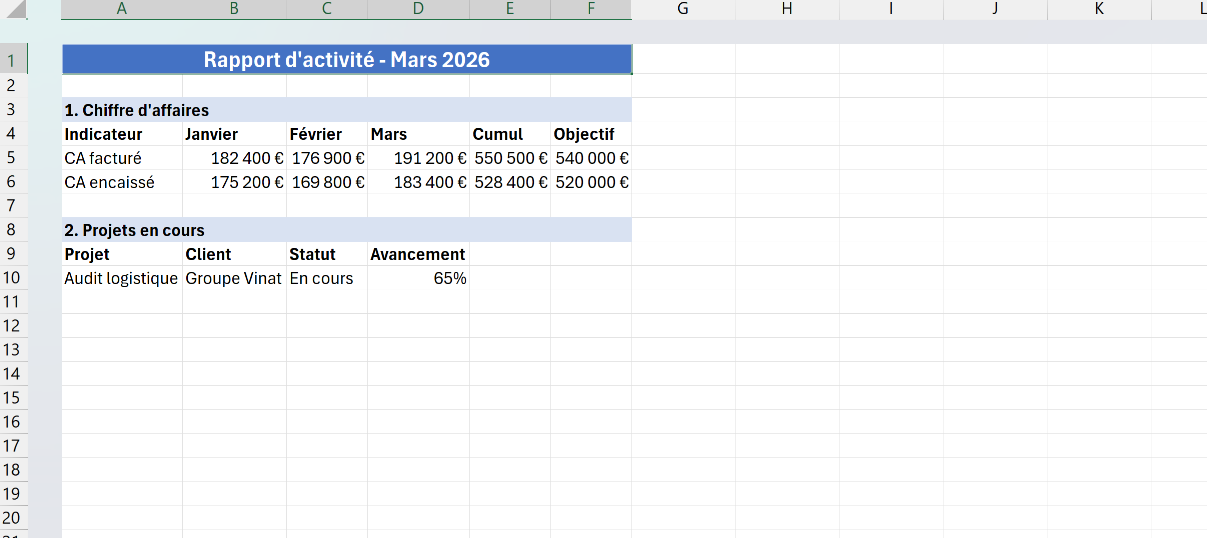
Task: Select column K via its header
Action: (x=1099, y=9)
